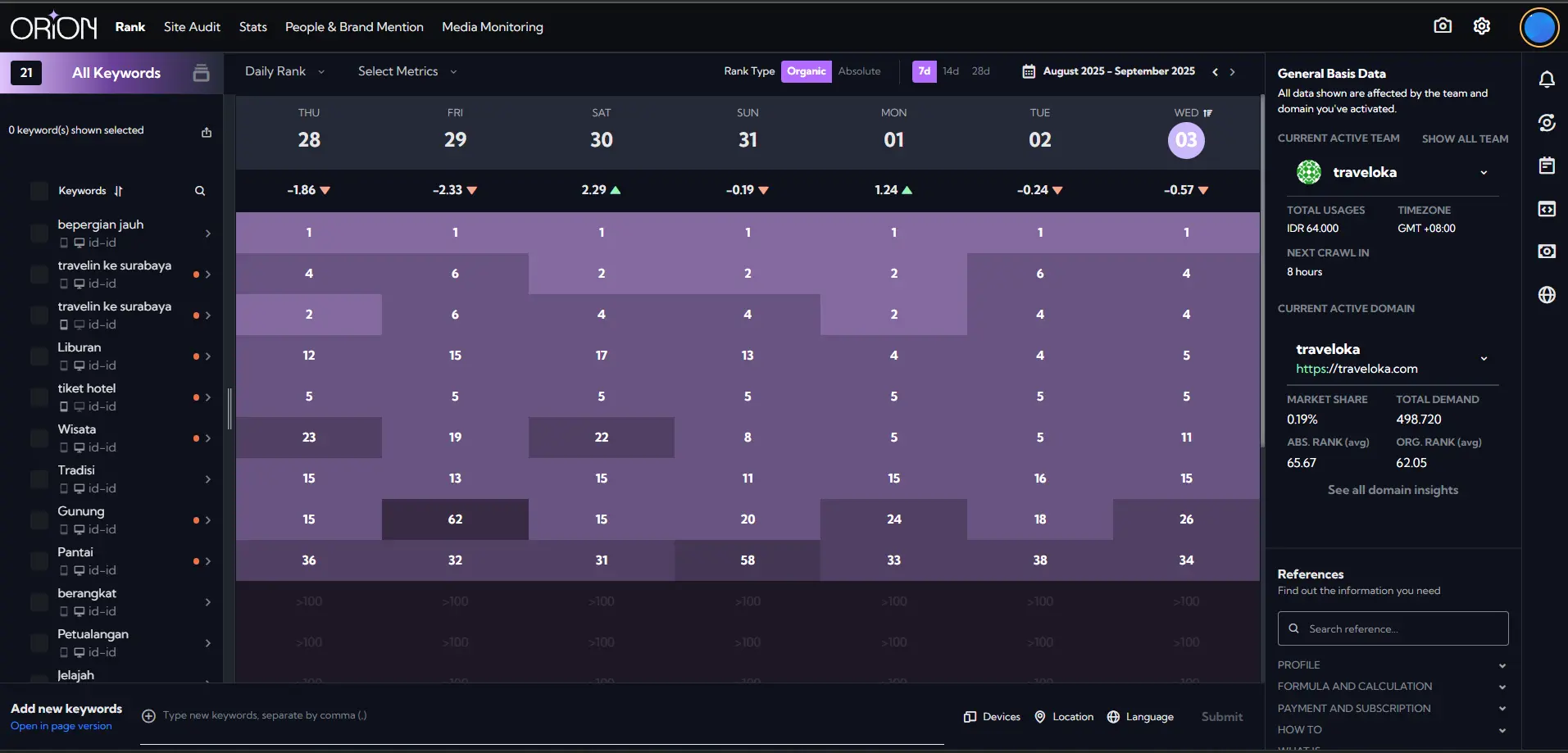Click the export icon near keywords selected
Image resolution: width=1568 pixels, height=753 pixels.
(207, 132)
